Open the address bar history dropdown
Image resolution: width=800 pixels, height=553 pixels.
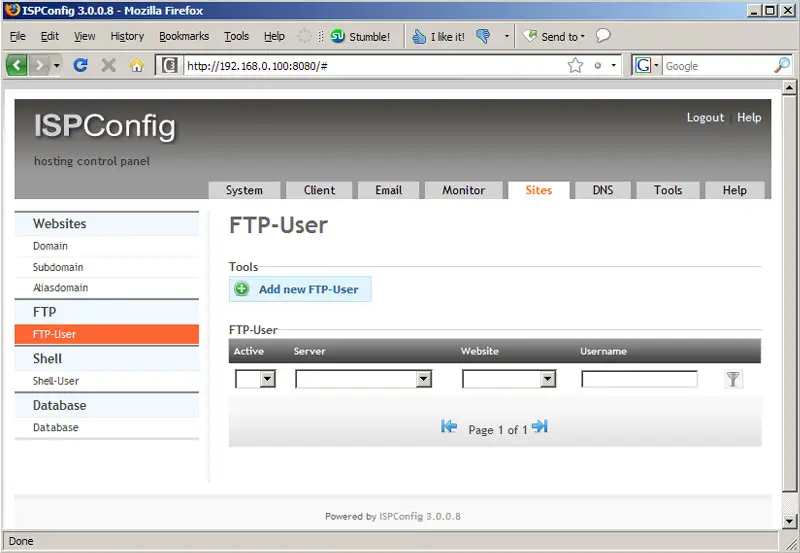click(x=613, y=65)
